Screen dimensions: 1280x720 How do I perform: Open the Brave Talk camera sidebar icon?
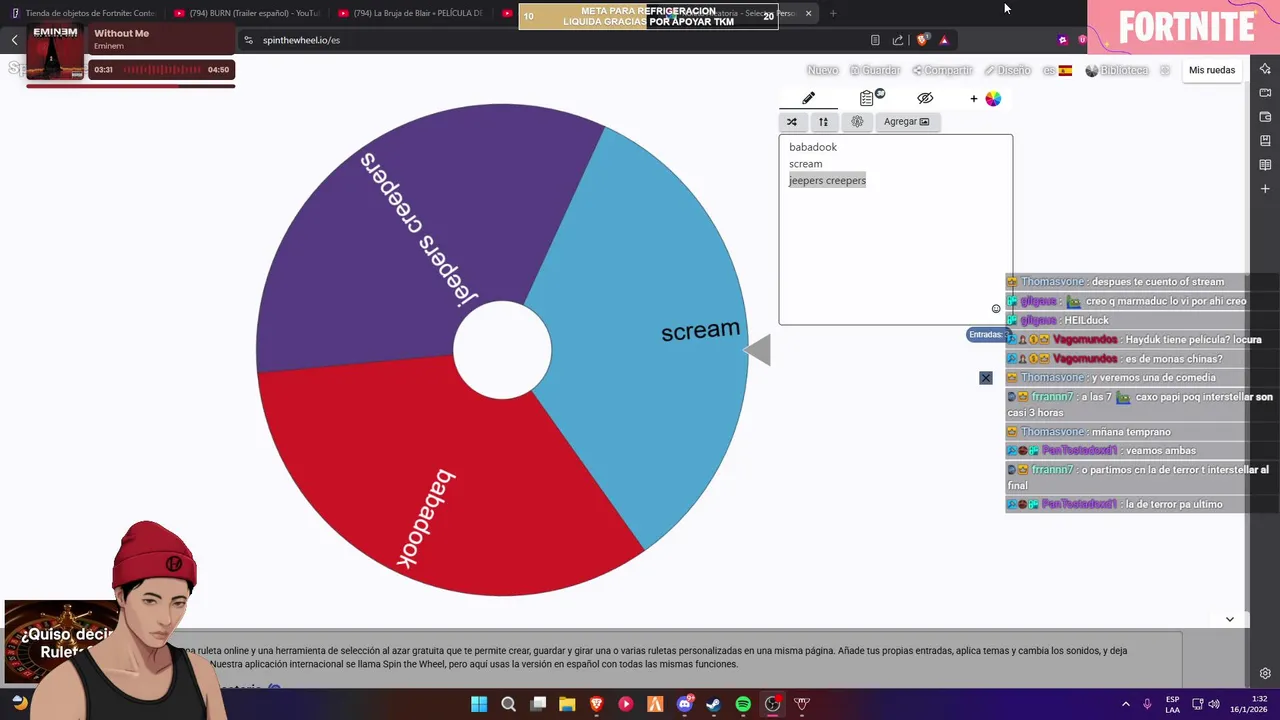pyautogui.click(x=1265, y=93)
